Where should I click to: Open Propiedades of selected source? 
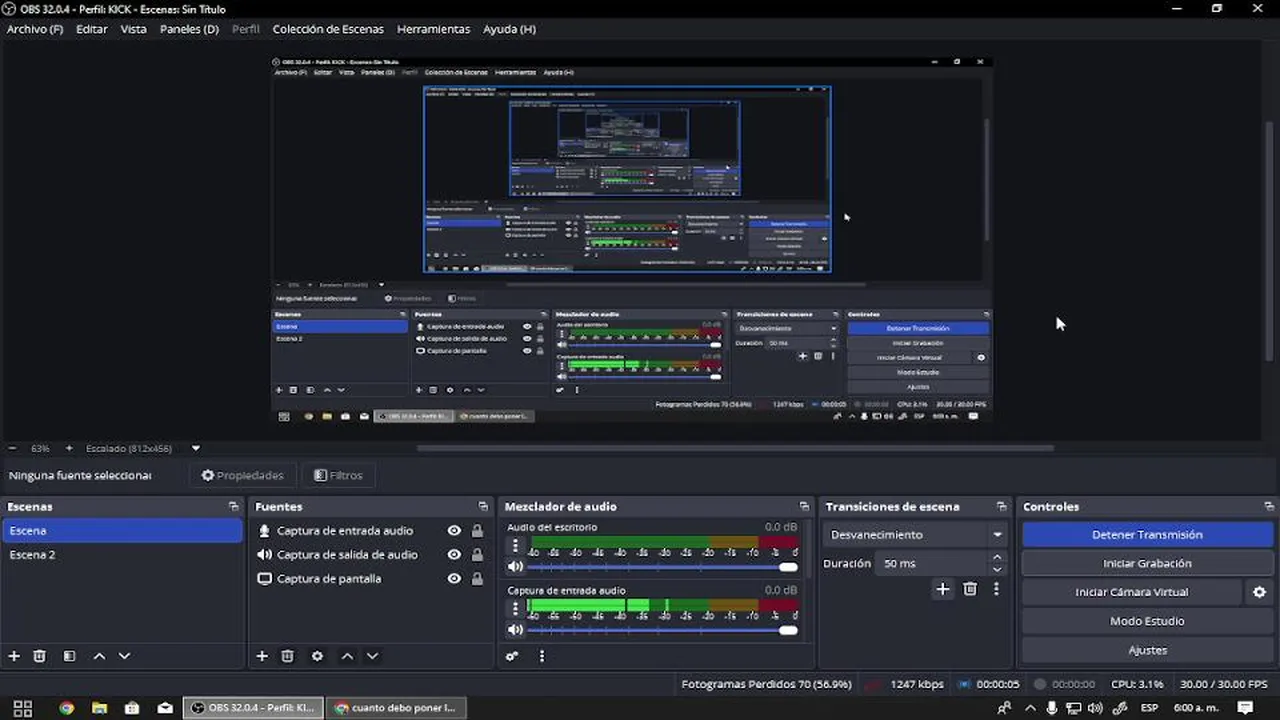point(242,475)
